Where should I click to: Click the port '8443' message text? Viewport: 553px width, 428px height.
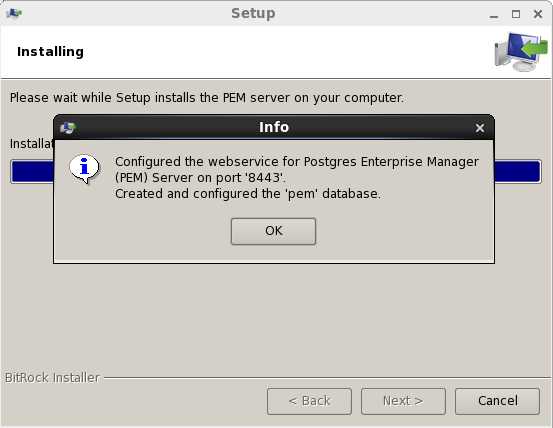297,170
